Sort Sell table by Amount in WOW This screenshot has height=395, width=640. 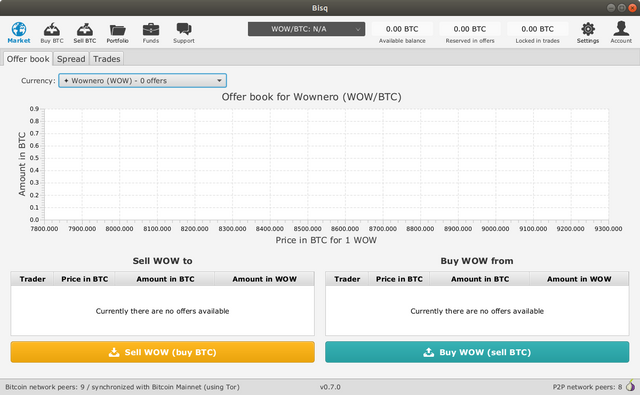(x=264, y=279)
